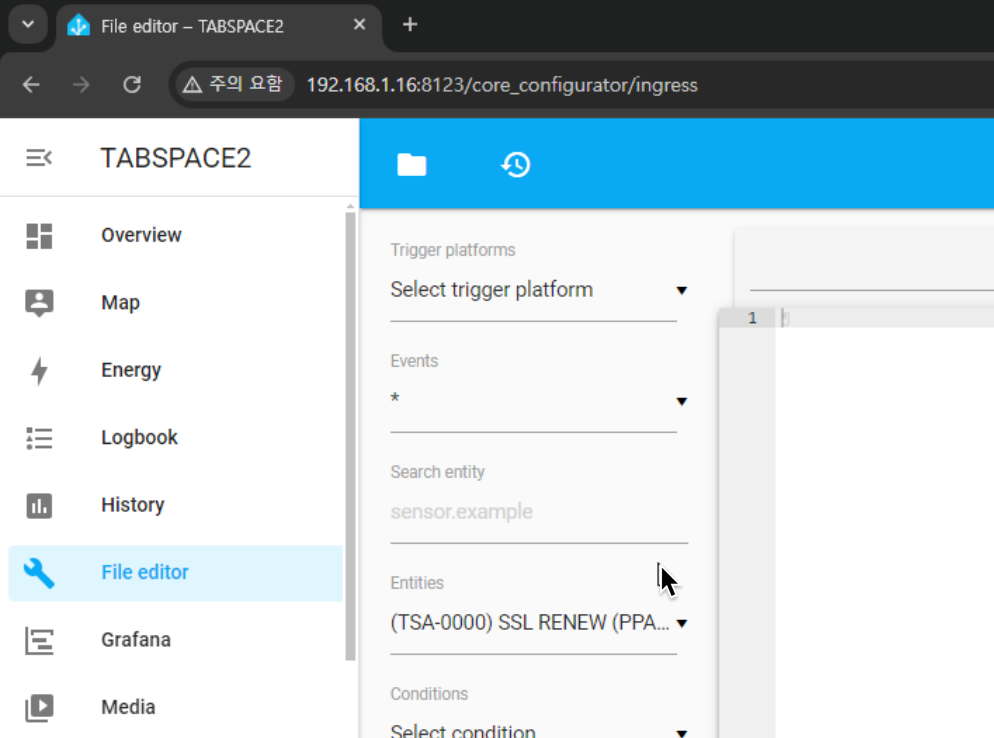Click the Search entity input field
Screen dimensions: 994x738
(x=539, y=512)
